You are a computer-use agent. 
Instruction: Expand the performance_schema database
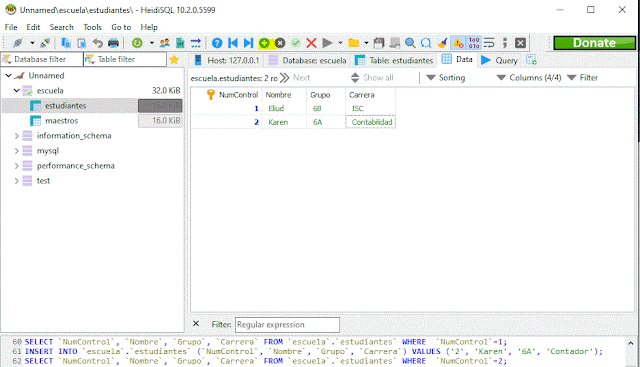point(16,166)
